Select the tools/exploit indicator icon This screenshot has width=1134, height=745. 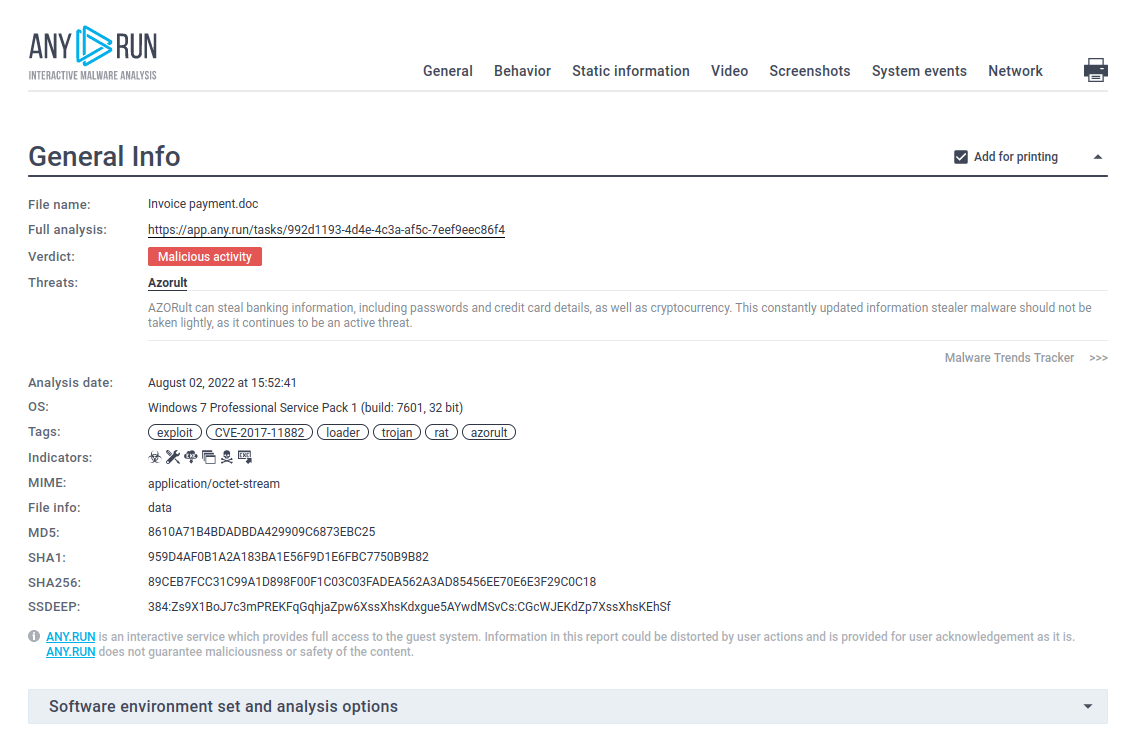pos(172,456)
